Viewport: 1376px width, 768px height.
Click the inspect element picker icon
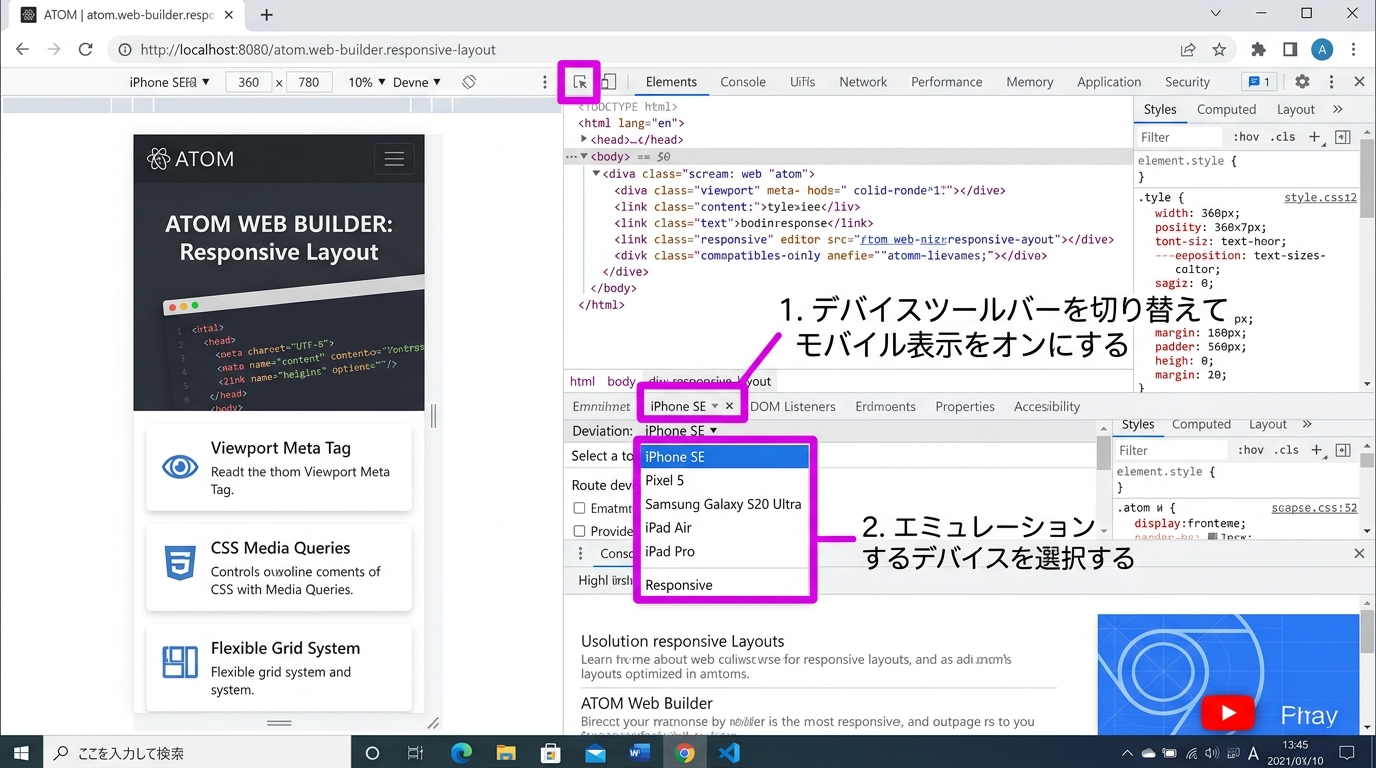click(580, 82)
